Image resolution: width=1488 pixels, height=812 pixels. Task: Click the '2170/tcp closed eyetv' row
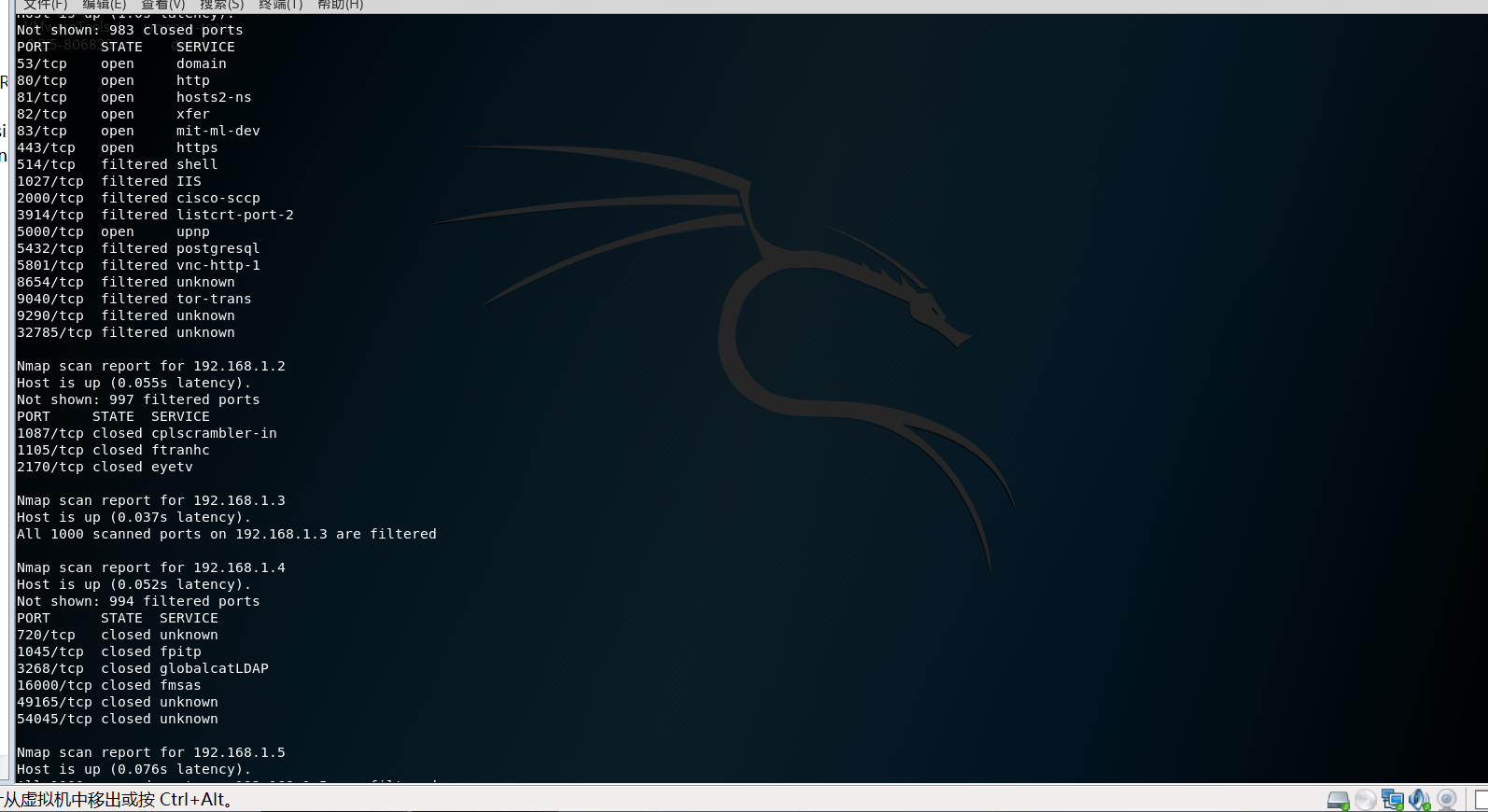[105, 467]
